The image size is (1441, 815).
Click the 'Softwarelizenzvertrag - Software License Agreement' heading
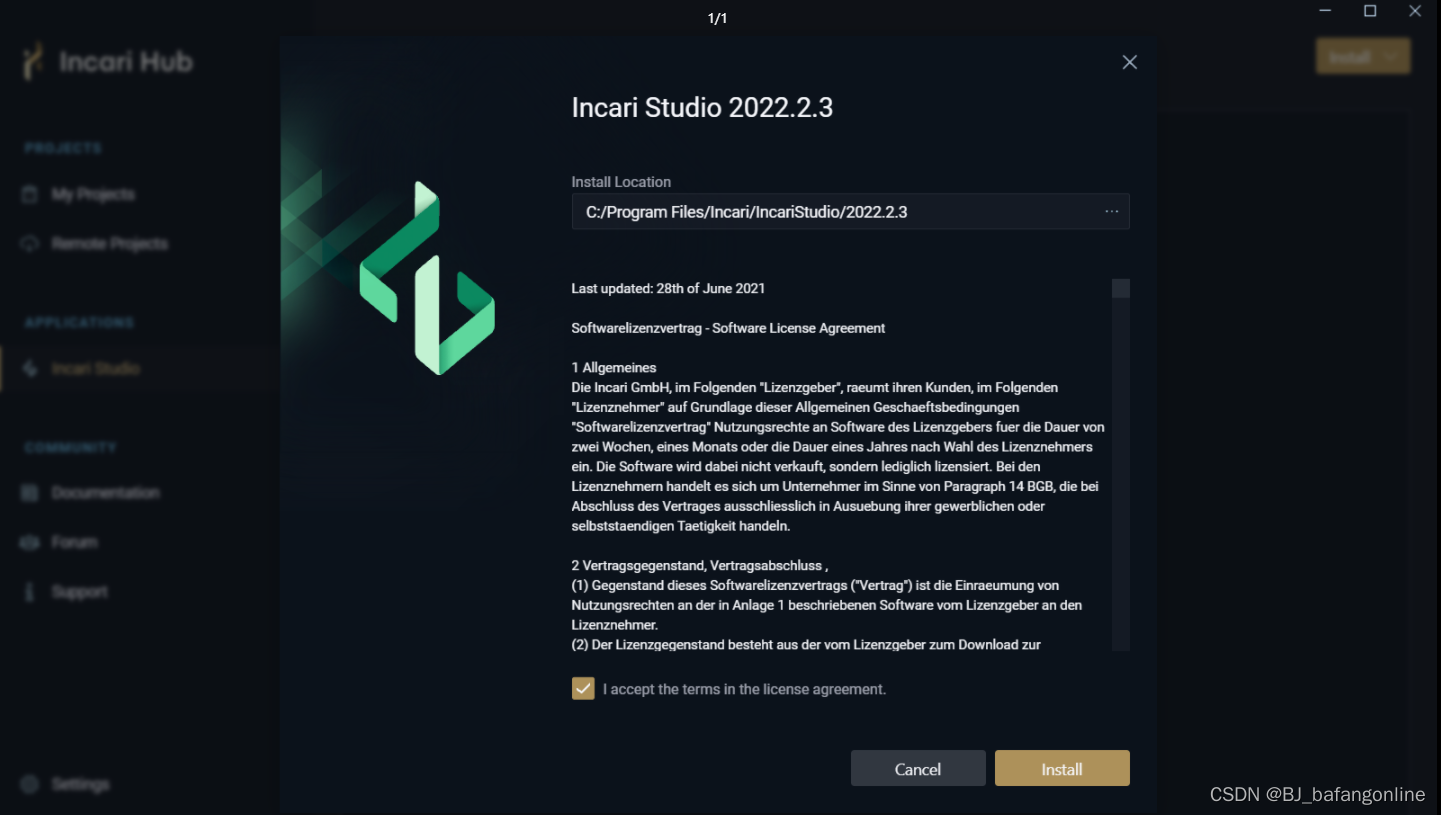[x=728, y=328]
